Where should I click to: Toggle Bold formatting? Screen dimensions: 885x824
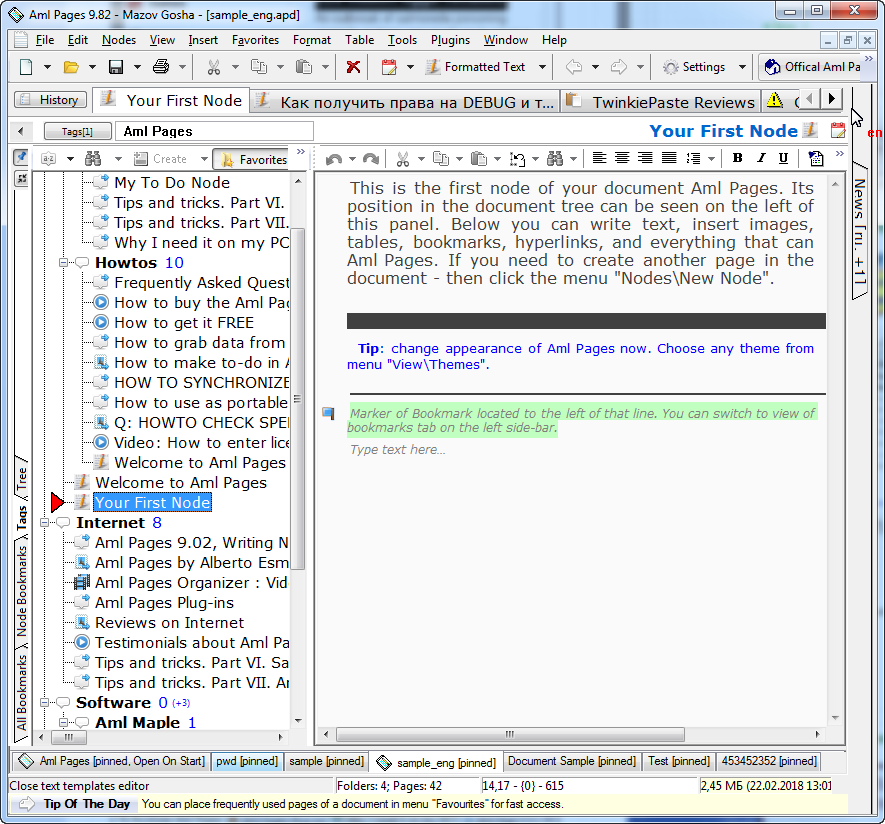[x=737, y=158]
